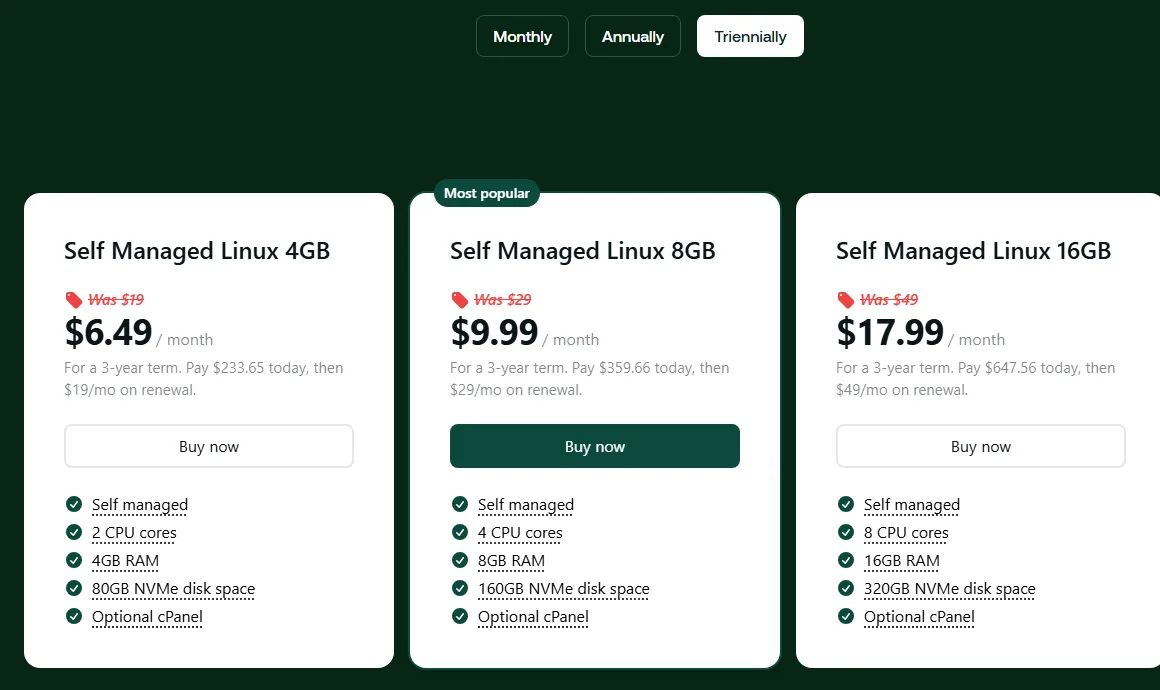Click the checkmark icon next to 2 CPU cores

[74, 532]
